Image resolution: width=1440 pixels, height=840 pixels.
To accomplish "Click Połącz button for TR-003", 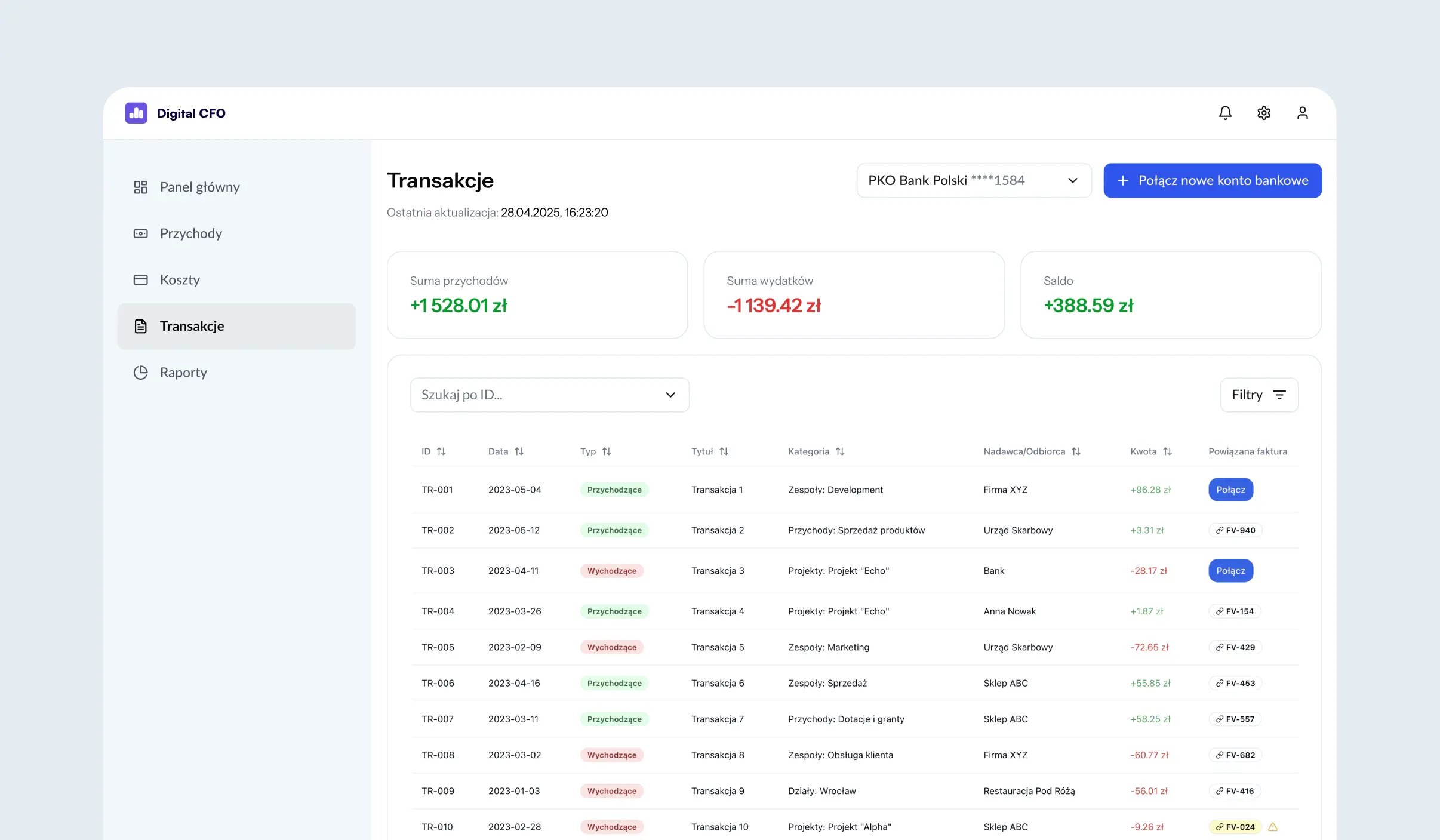I will [1230, 571].
